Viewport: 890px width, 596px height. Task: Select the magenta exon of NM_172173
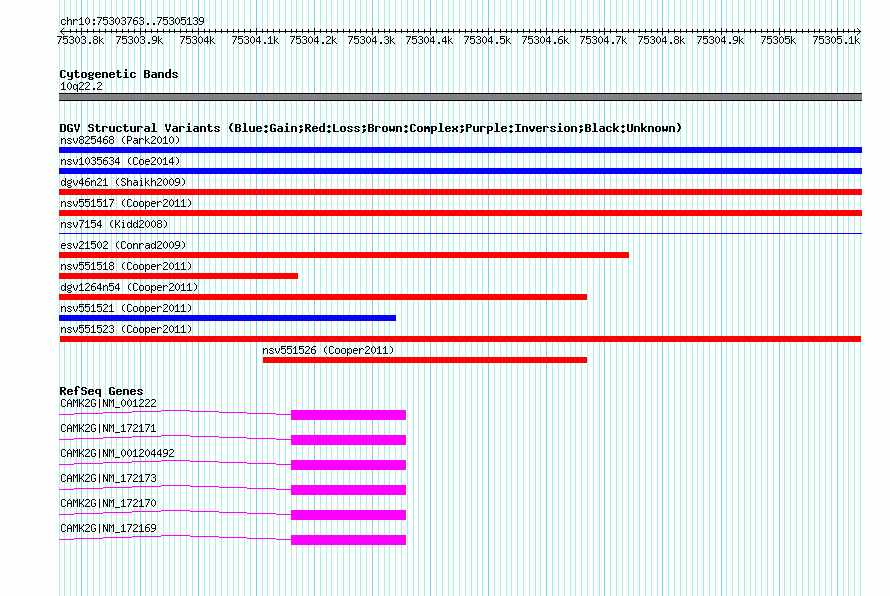[x=349, y=490]
